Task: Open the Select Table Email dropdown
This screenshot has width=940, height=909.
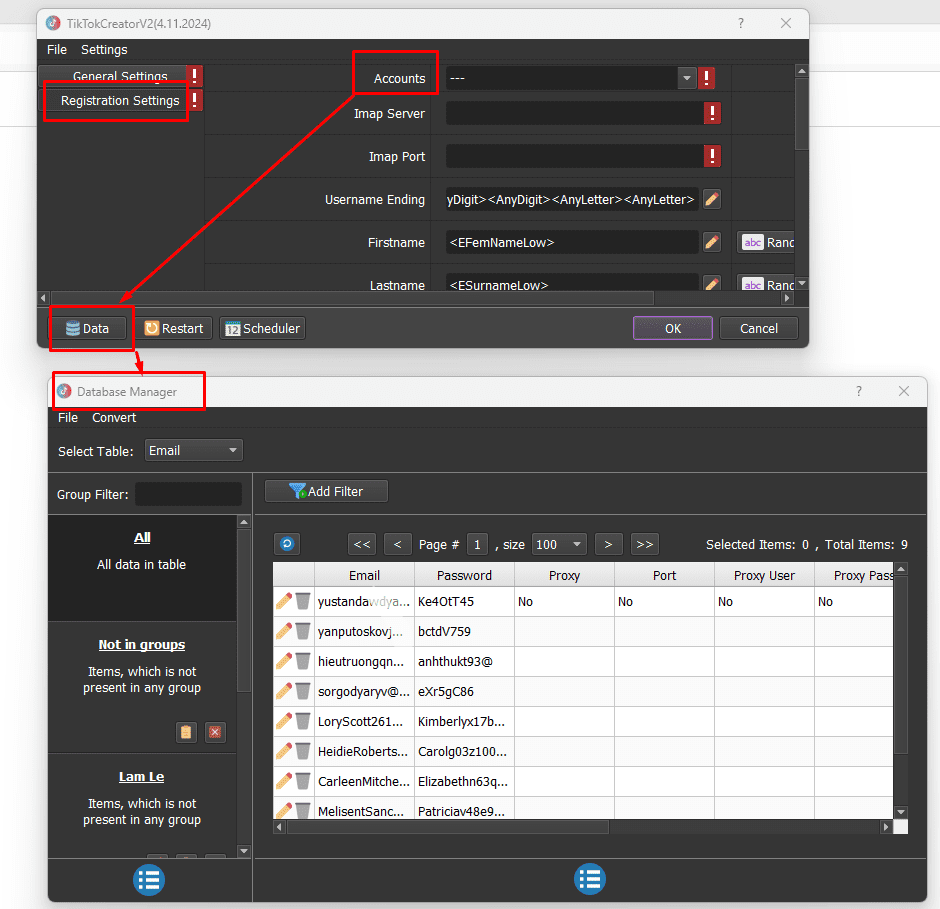Action: [194, 451]
